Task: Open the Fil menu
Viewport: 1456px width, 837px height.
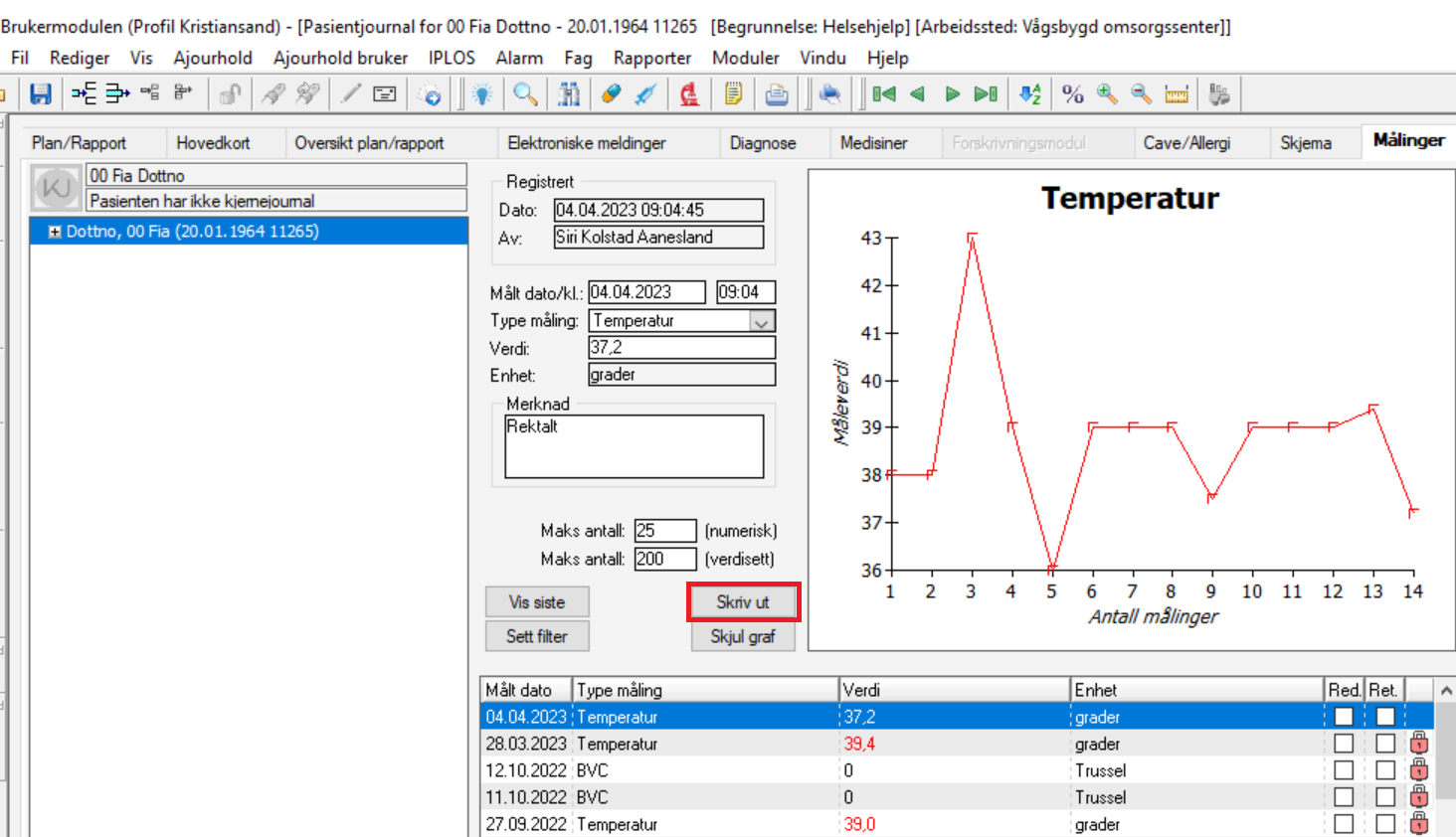Action: (20, 58)
